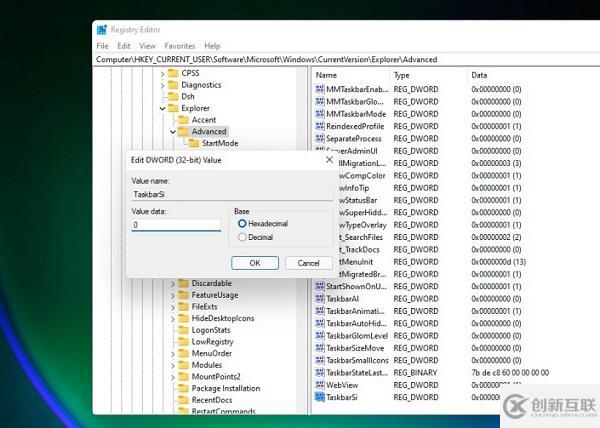The width and height of the screenshot is (600, 428).
Task: Expand the Diagnostics tree node
Action: (x=162, y=85)
